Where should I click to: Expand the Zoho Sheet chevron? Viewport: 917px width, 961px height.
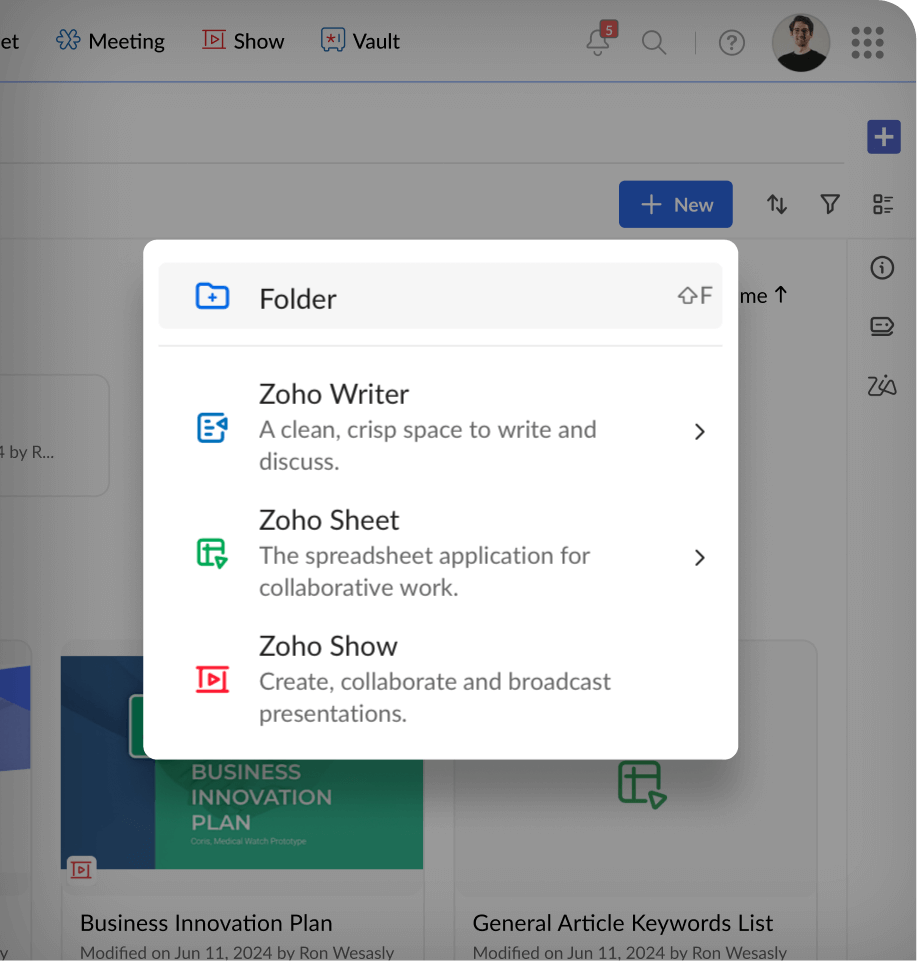(699, 557)
